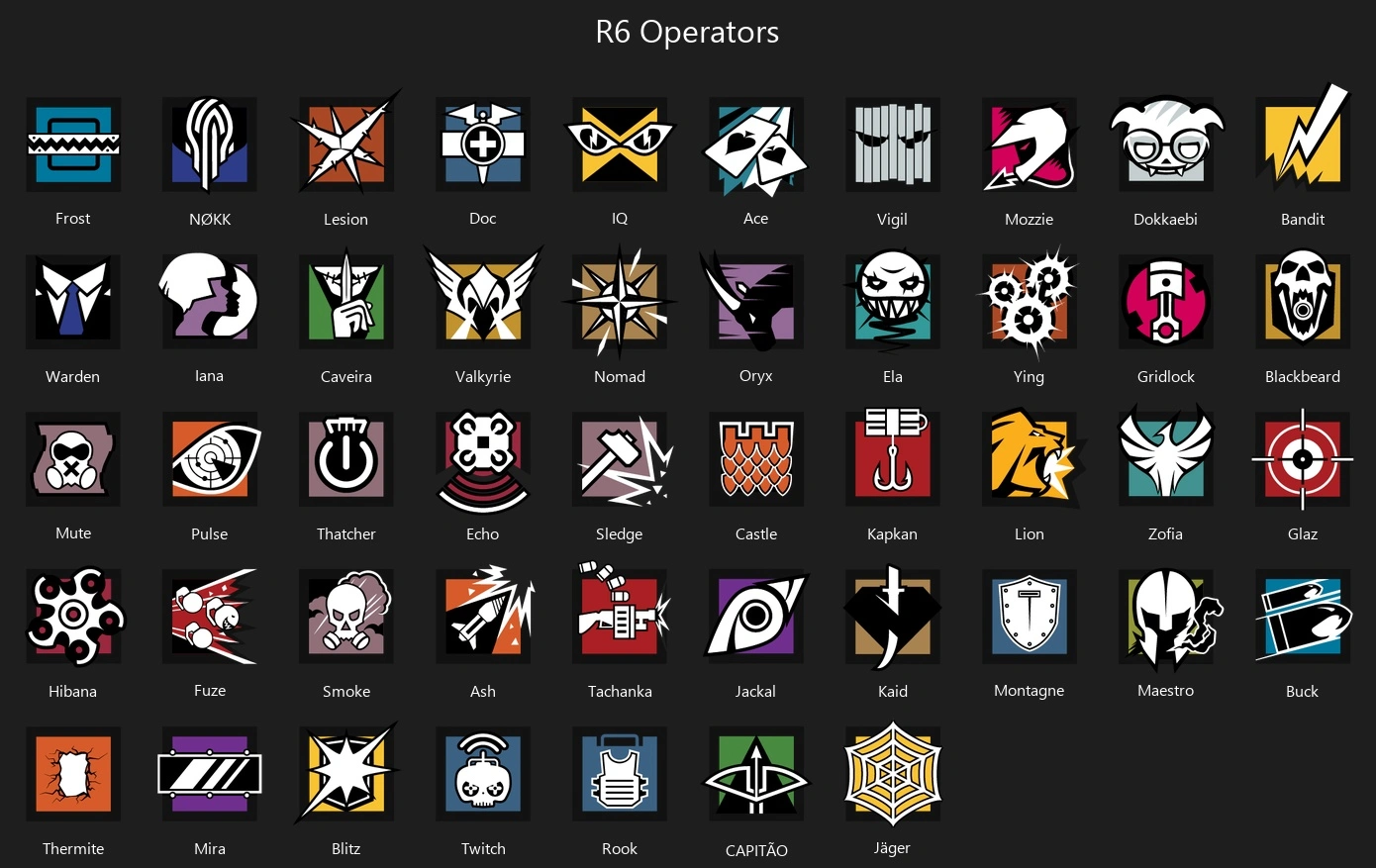This screenshot has width=1376, height=868.
Task: Choose the Tachanka turret icon
Action: point(621,616)
